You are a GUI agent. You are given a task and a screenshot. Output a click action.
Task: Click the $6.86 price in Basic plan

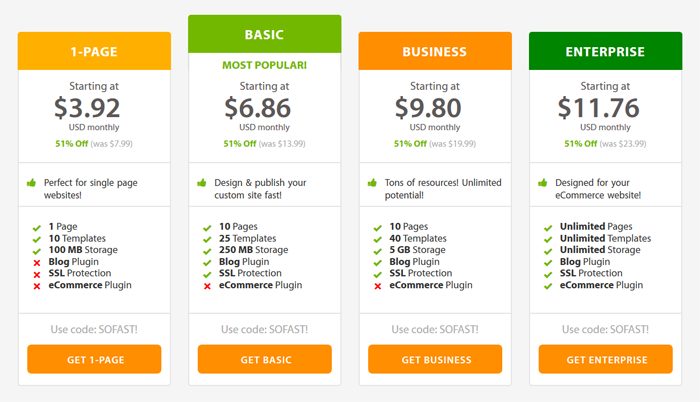[x=258, y=108]
